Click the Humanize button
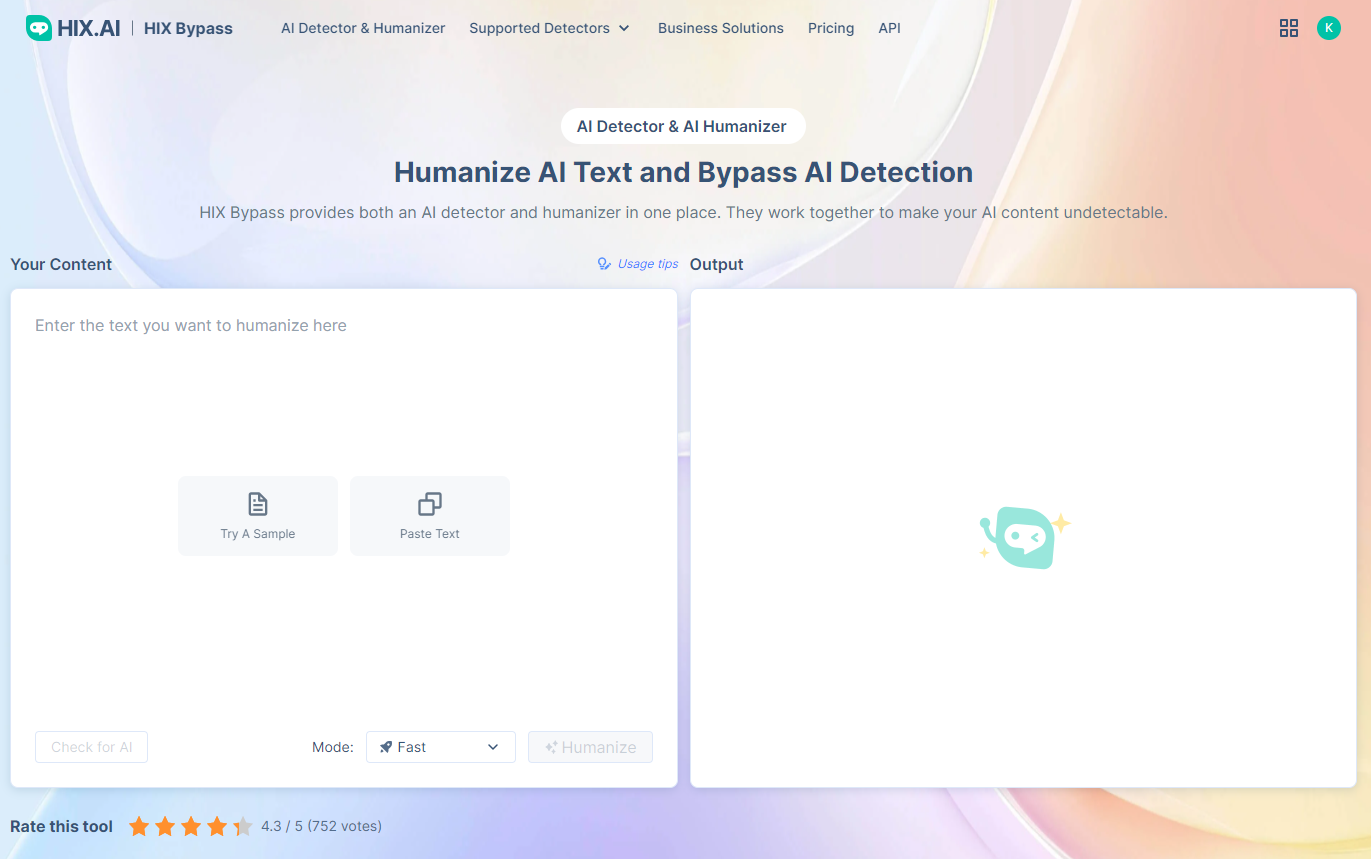 [590, 747]
